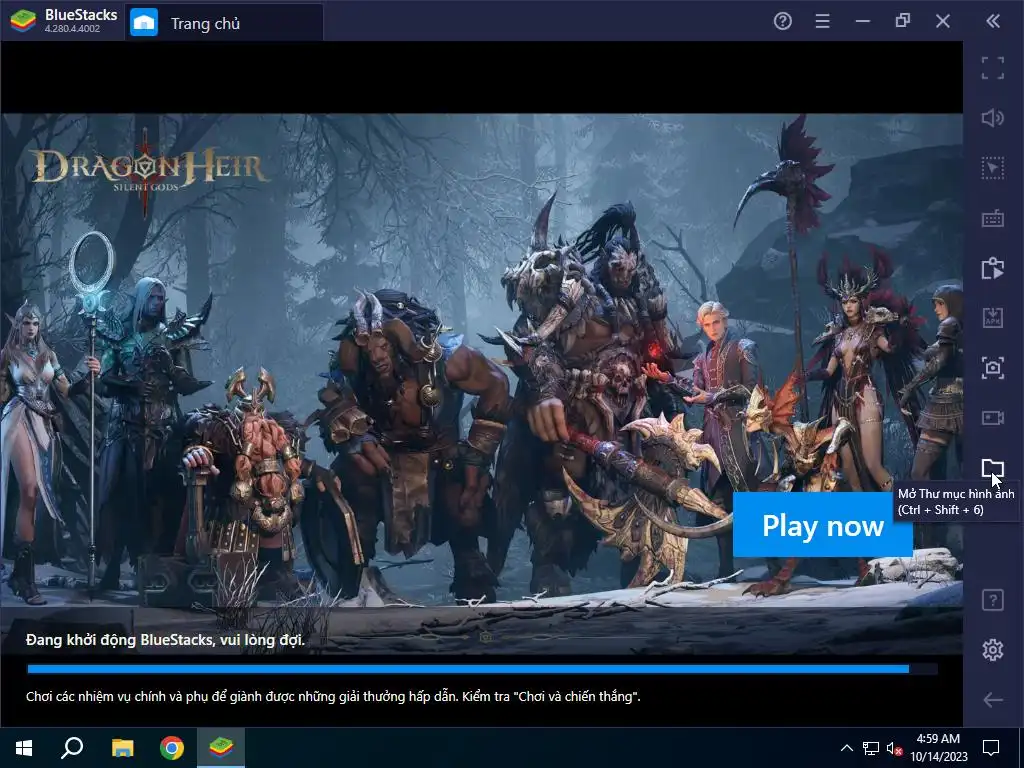
Task: Click the text Đang khởi động BlueStacks
Action: point(165,640)
